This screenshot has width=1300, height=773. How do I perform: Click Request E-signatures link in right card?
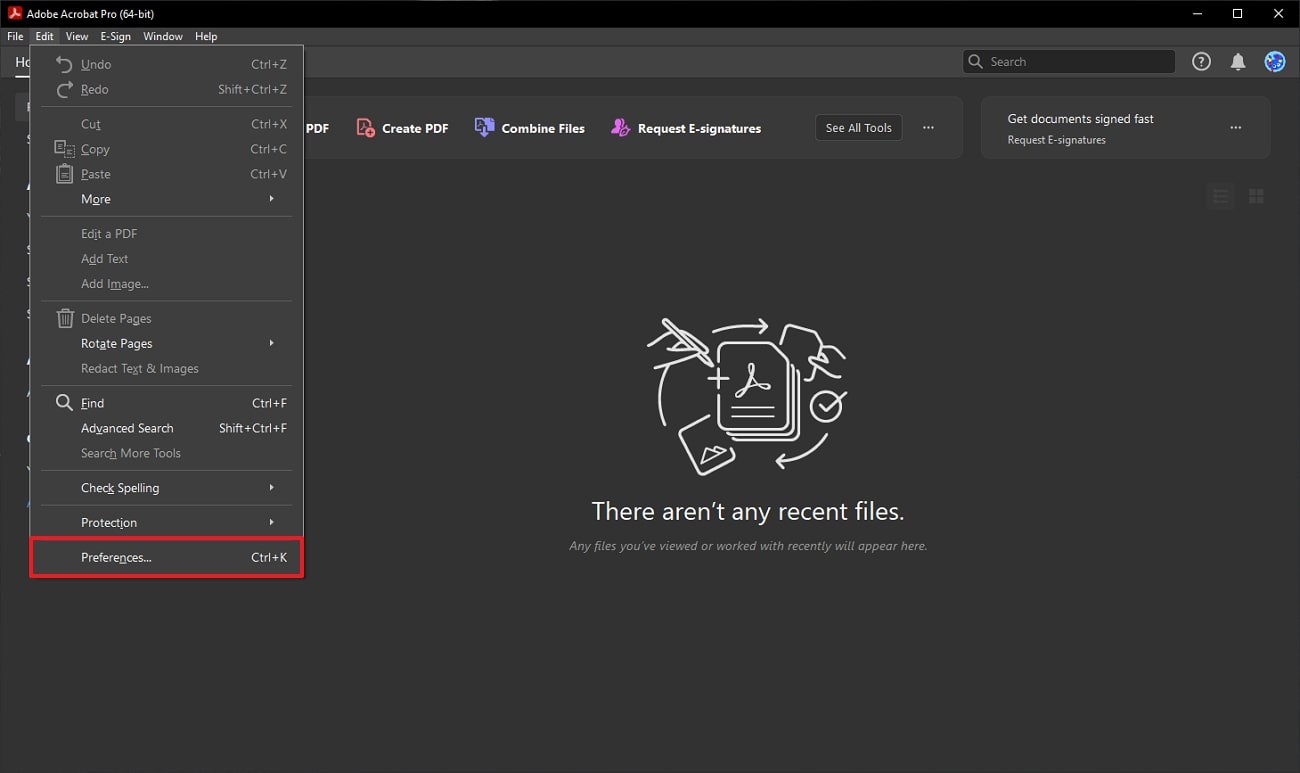(1056, 140)
